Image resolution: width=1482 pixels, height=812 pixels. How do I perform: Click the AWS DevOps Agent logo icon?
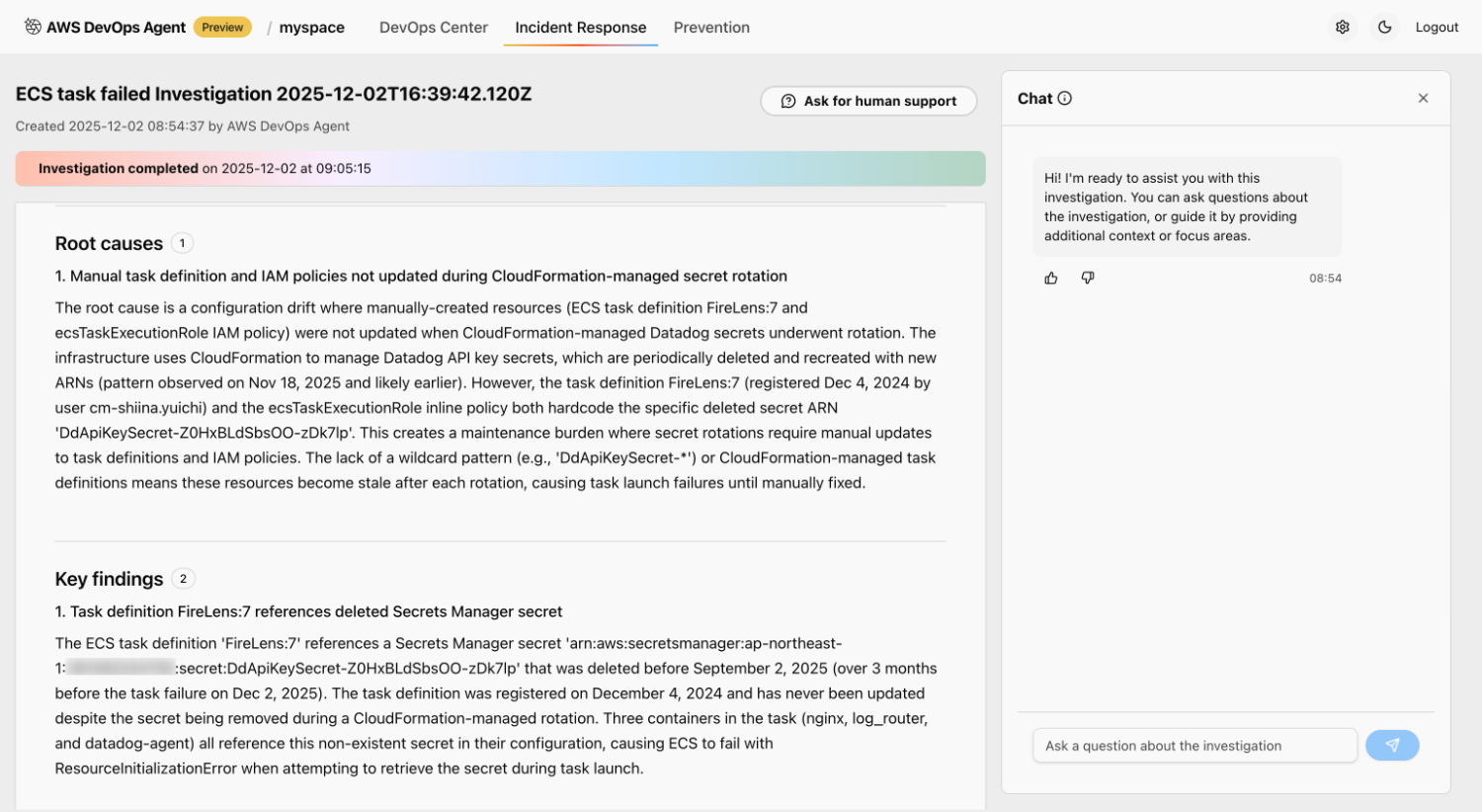point(33,27)
